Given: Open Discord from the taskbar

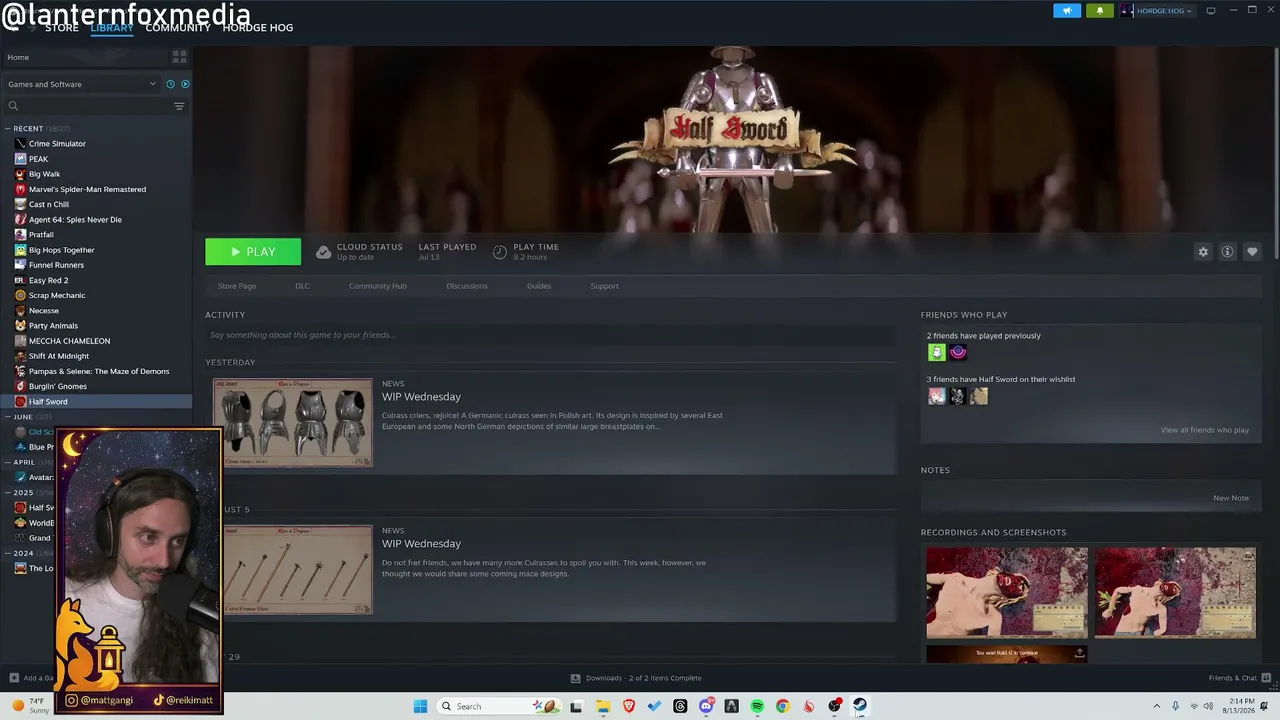Looking at the screenshot, I should (x=706, y=706).
